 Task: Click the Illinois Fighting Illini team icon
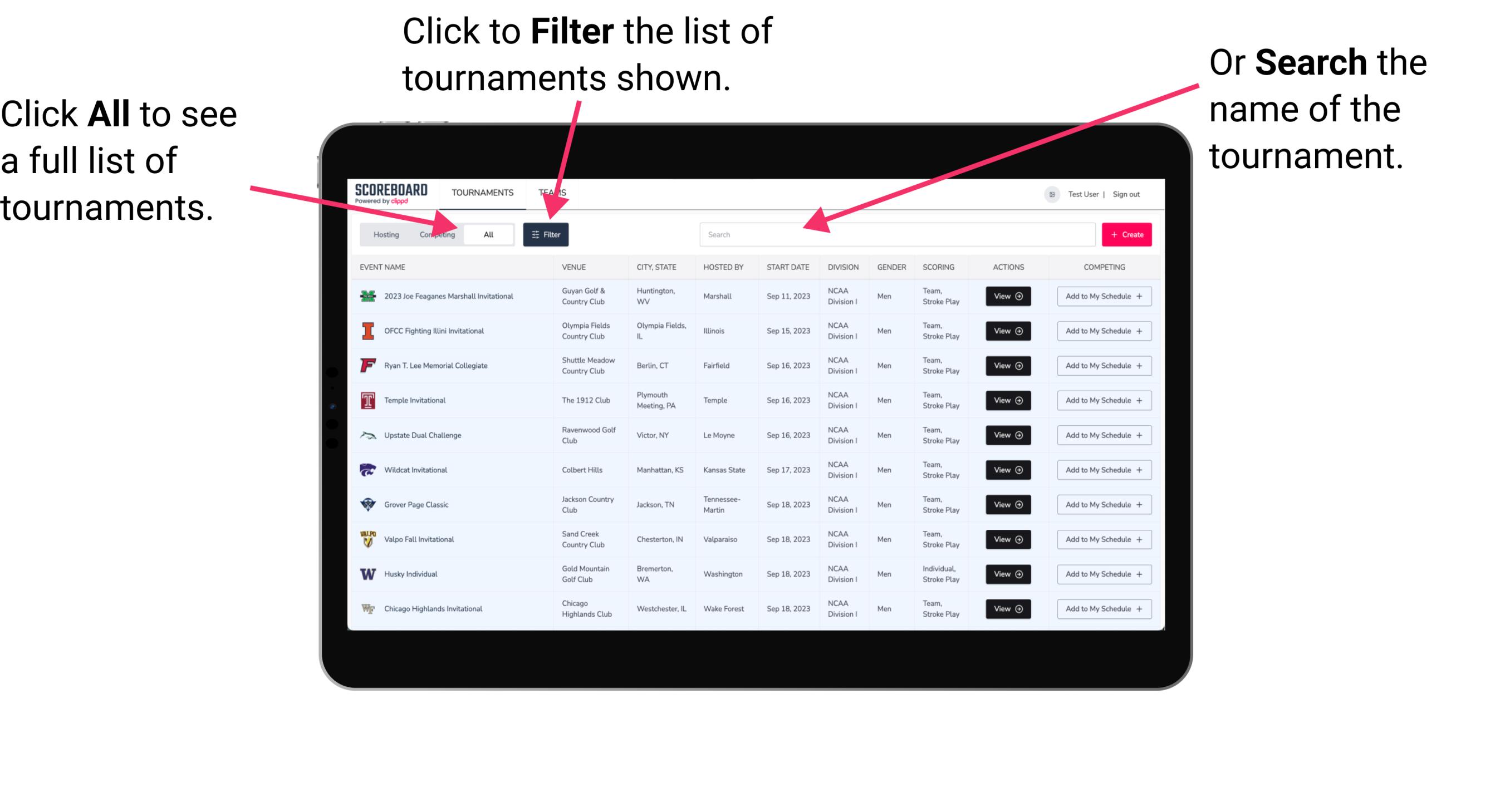(367, 331)
